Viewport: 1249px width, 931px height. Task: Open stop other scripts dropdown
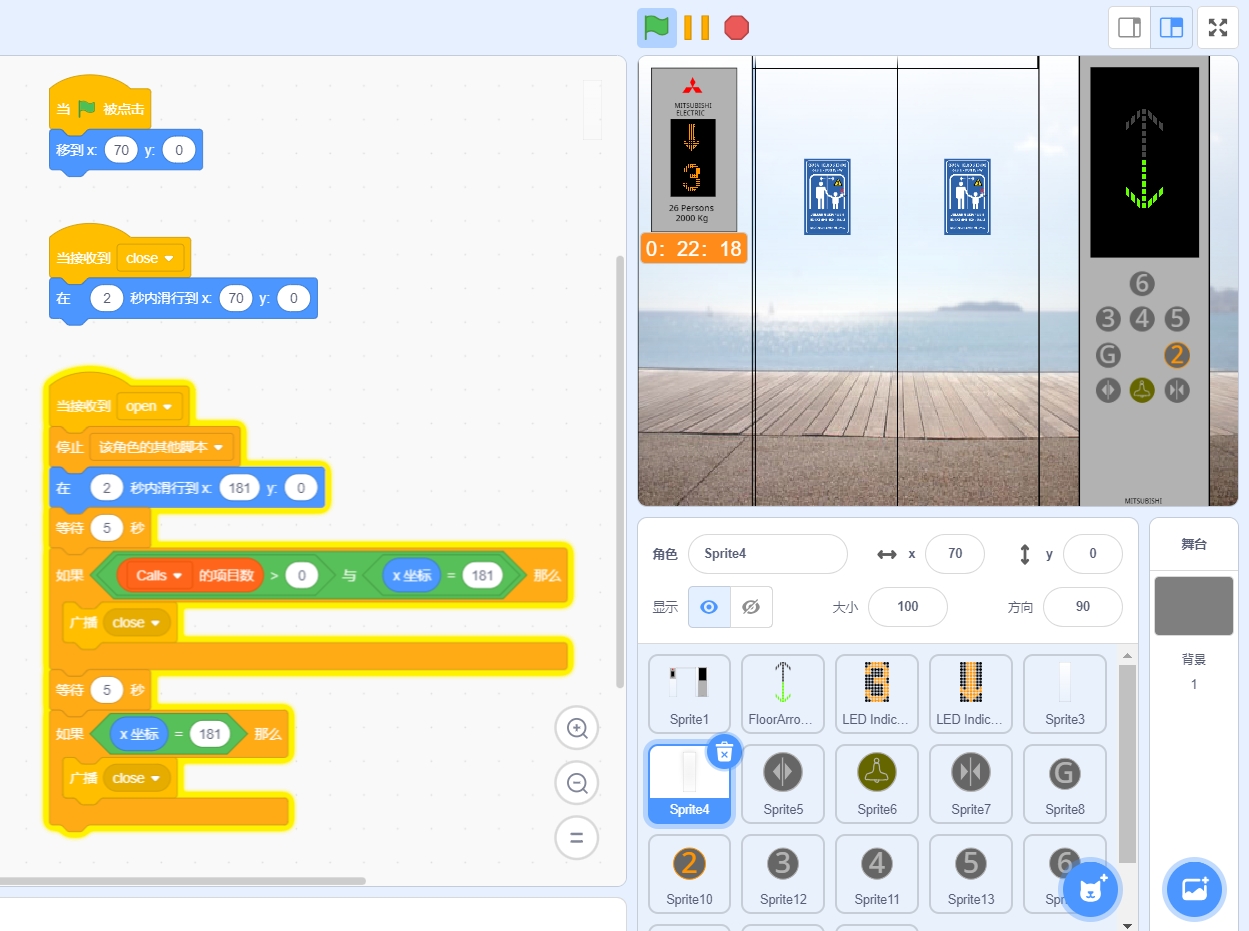pyautogui.click(x=162, y=447)
